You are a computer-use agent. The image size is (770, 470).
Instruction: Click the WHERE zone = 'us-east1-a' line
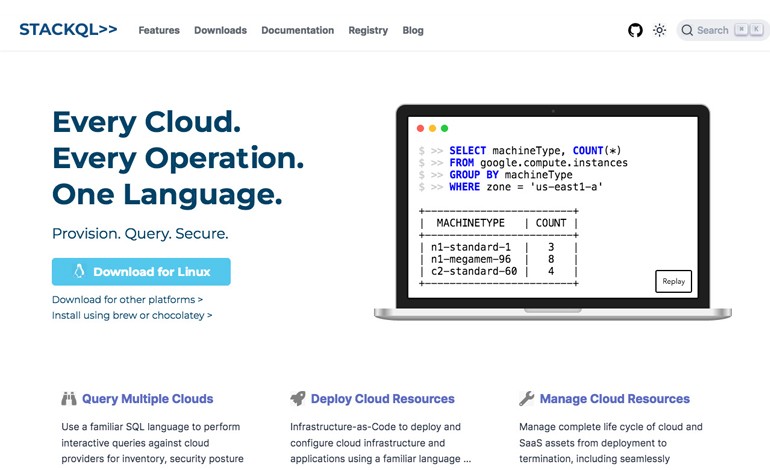pos(510,187)
